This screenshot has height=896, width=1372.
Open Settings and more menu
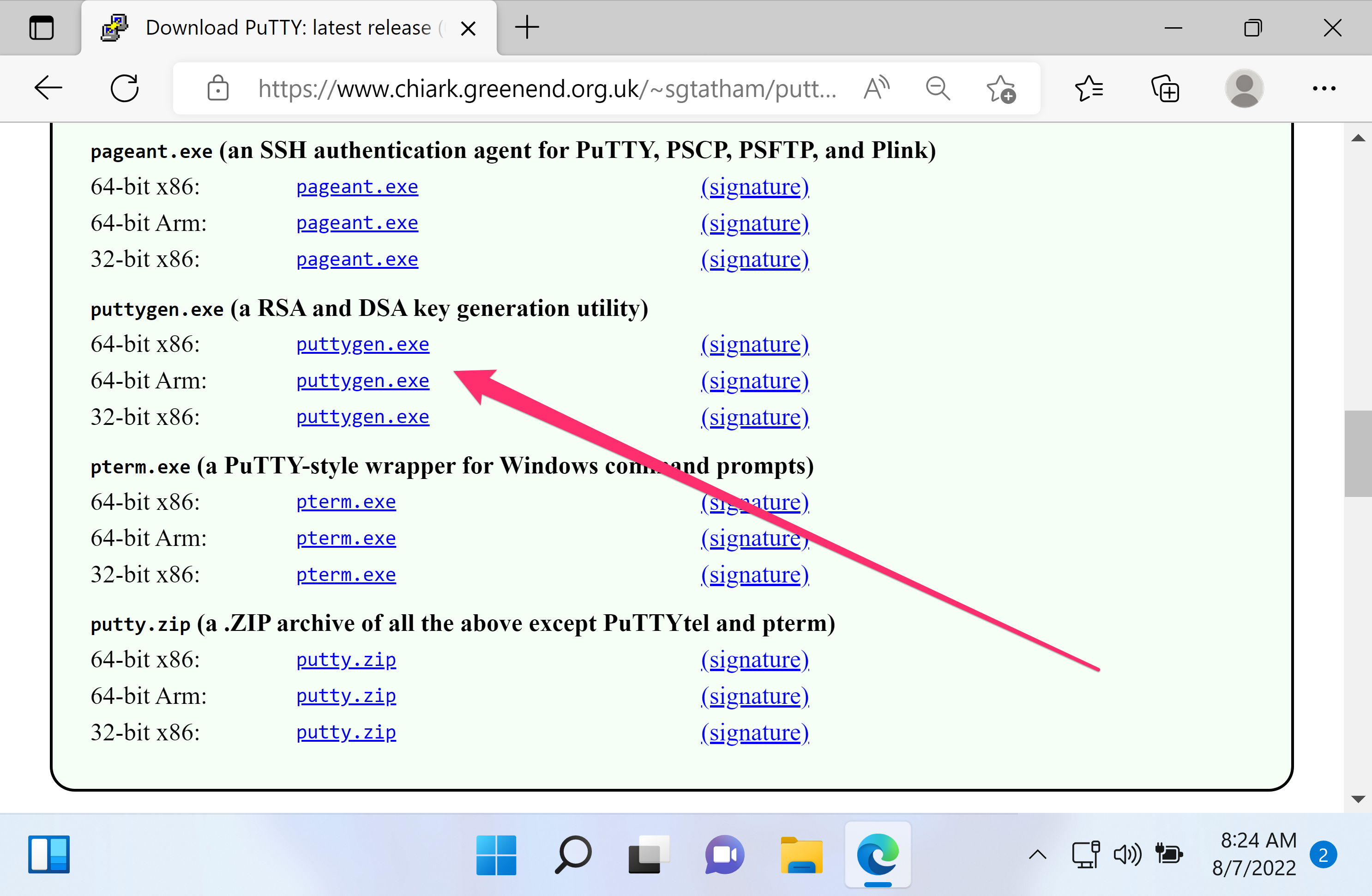1324,88
